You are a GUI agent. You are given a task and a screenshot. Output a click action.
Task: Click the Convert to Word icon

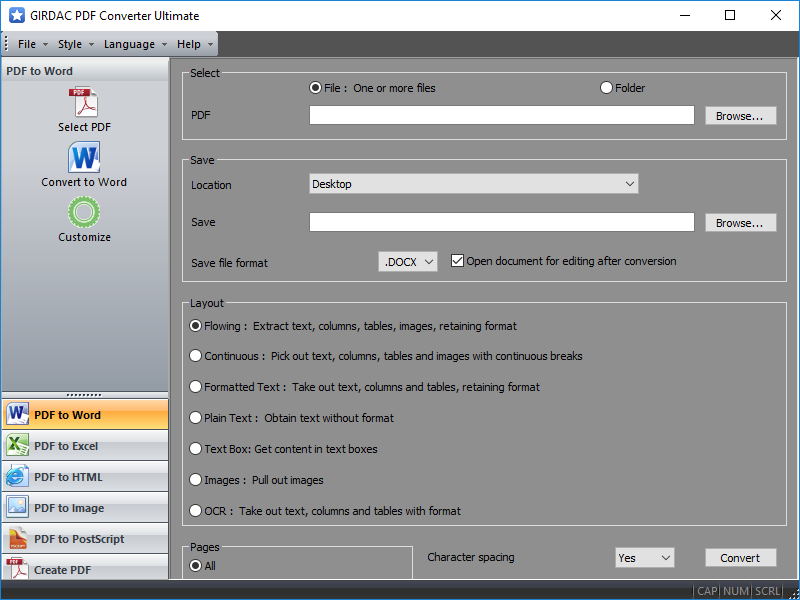(x=84, y=158)
